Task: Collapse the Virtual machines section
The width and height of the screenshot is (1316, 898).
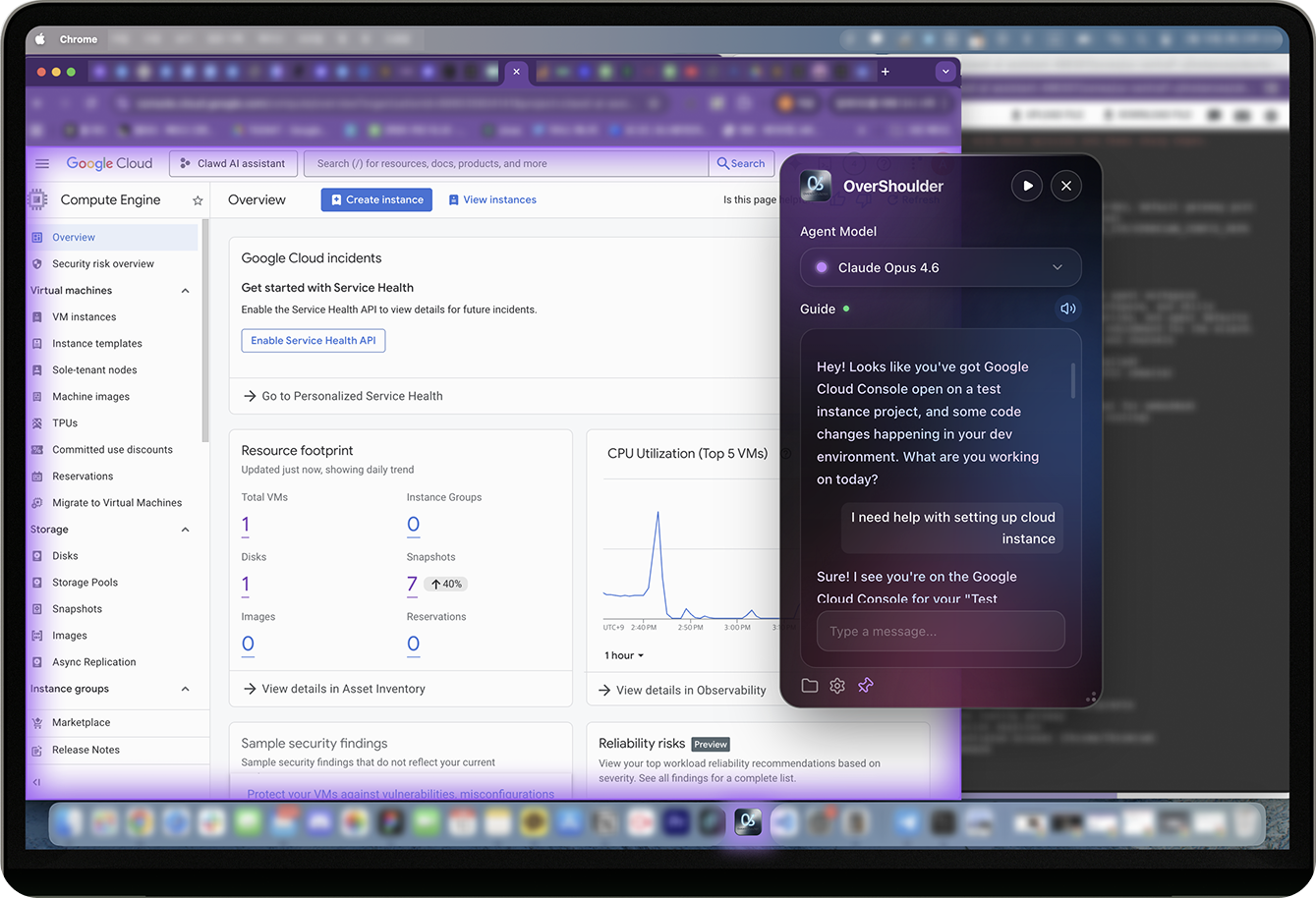Action: click(x=185, y=290)
